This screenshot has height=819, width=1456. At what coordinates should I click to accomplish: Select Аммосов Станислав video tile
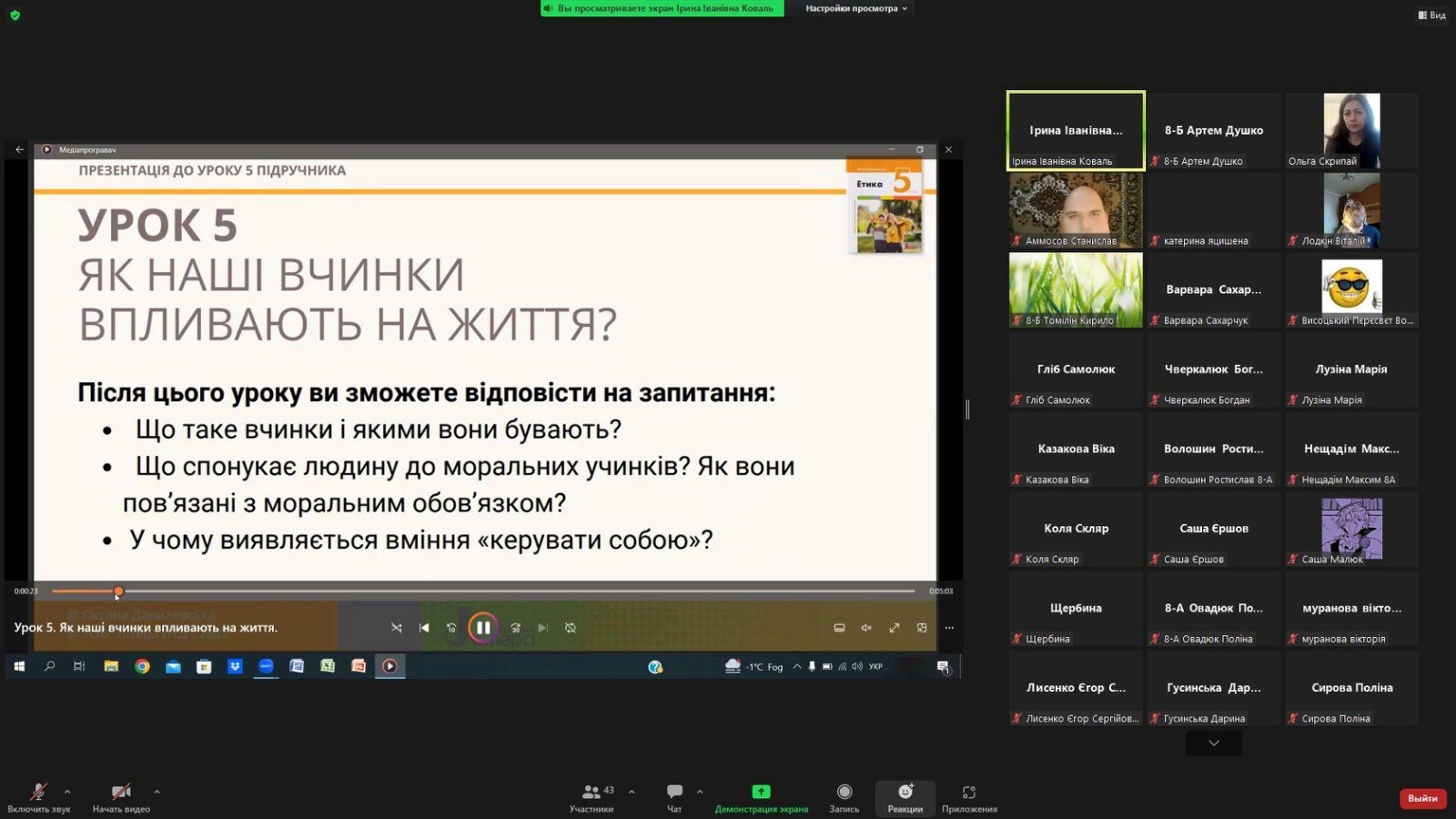(x=1076, y=210)
